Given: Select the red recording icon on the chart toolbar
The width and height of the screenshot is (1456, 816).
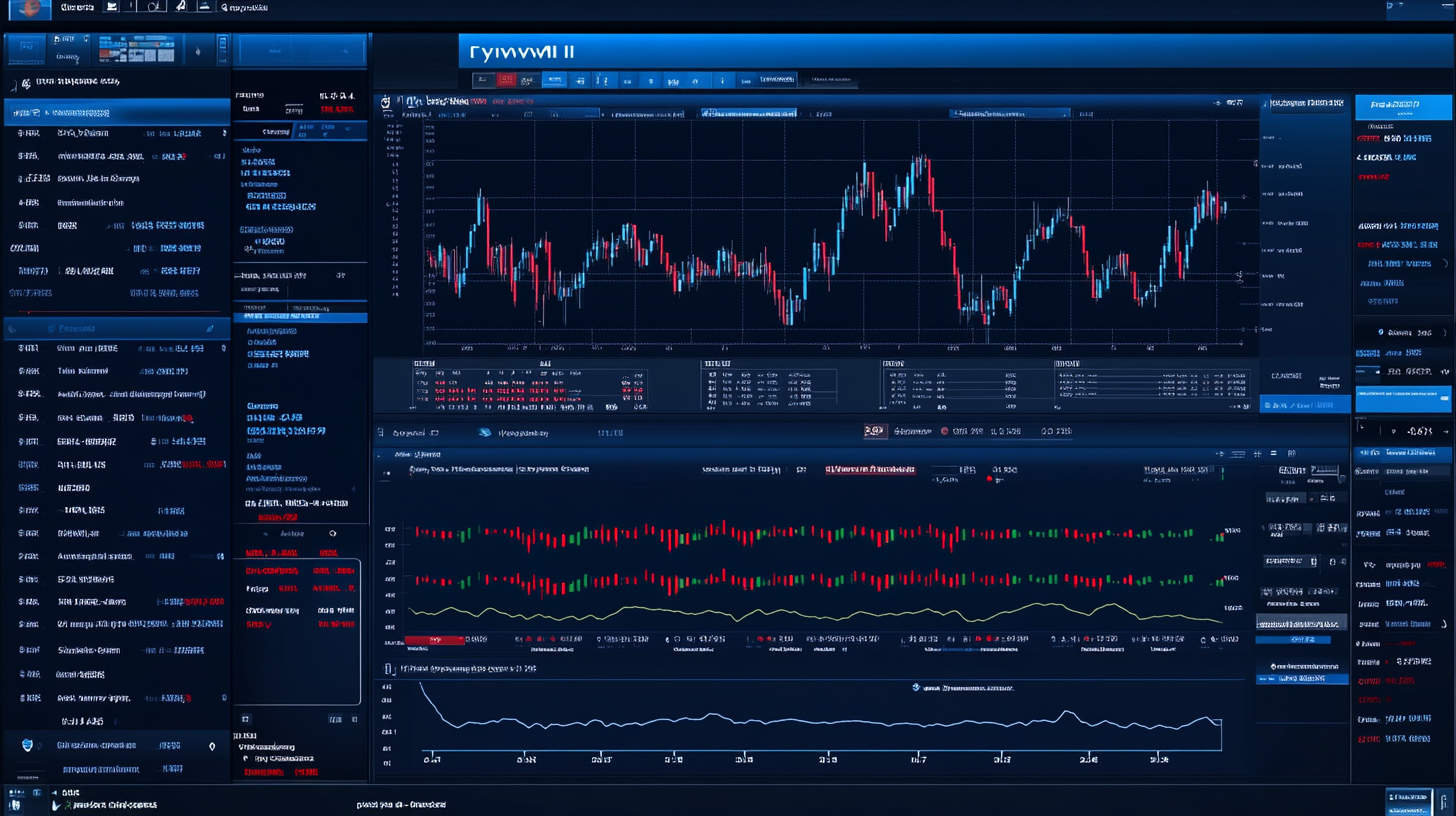Looking at the screenshot, I should click(x=507, y=80).
